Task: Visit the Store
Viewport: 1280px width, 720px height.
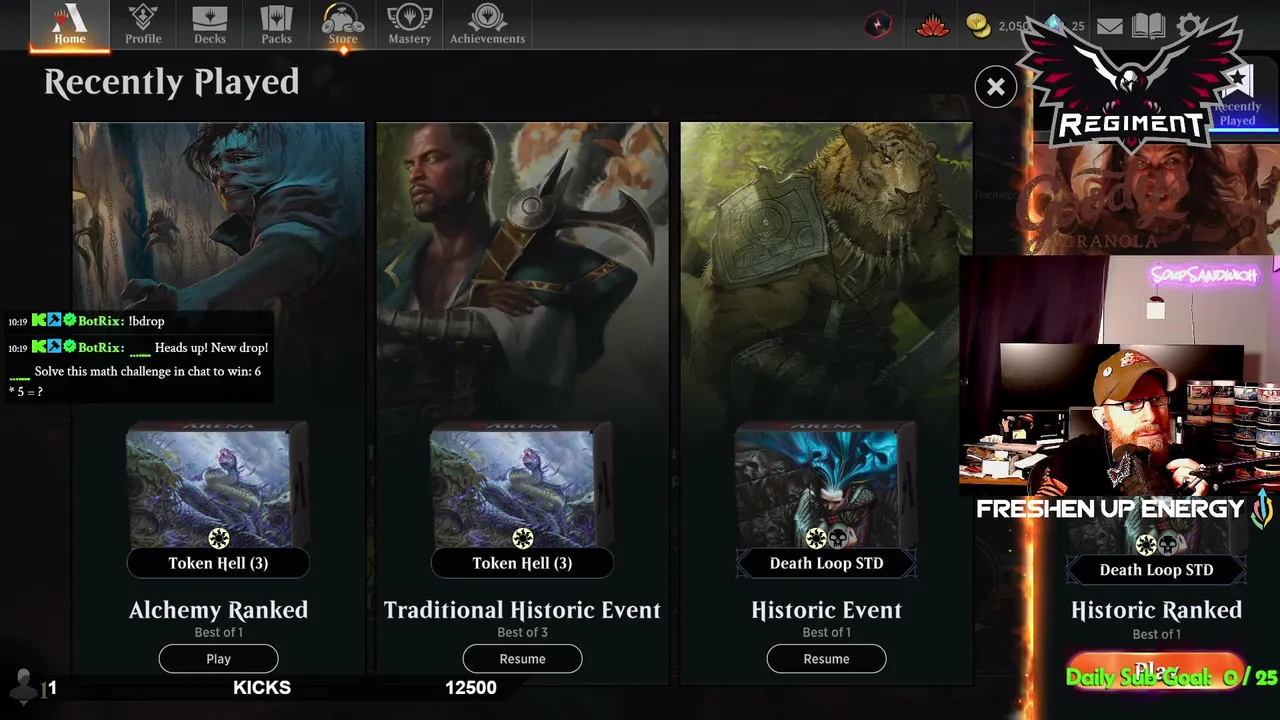Action: pos(343,25)
